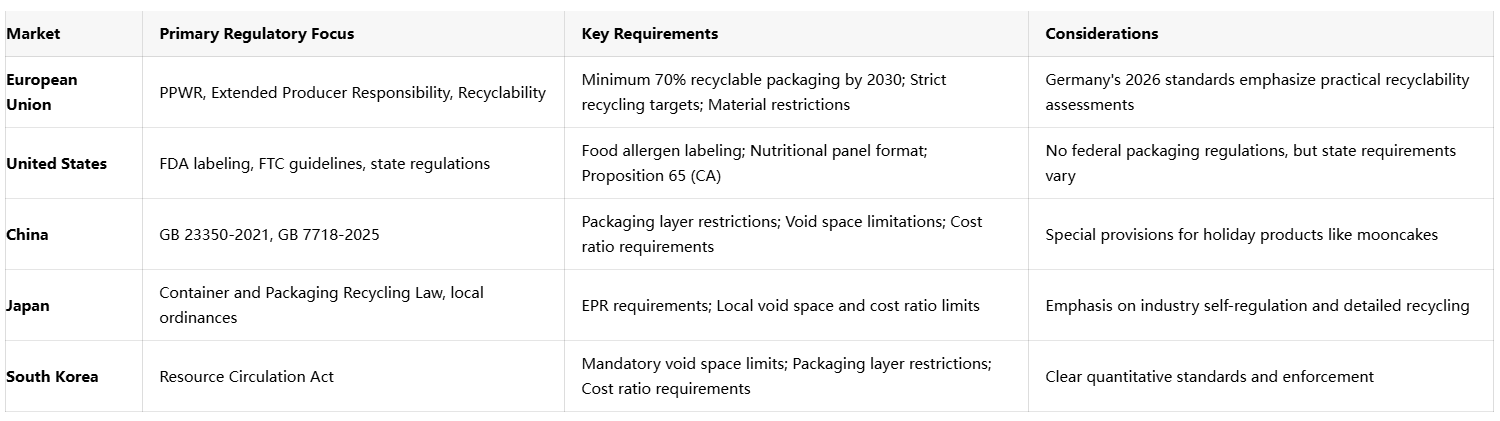
Task: Click the Considerations column header
Action: [x=1101, y=34]
